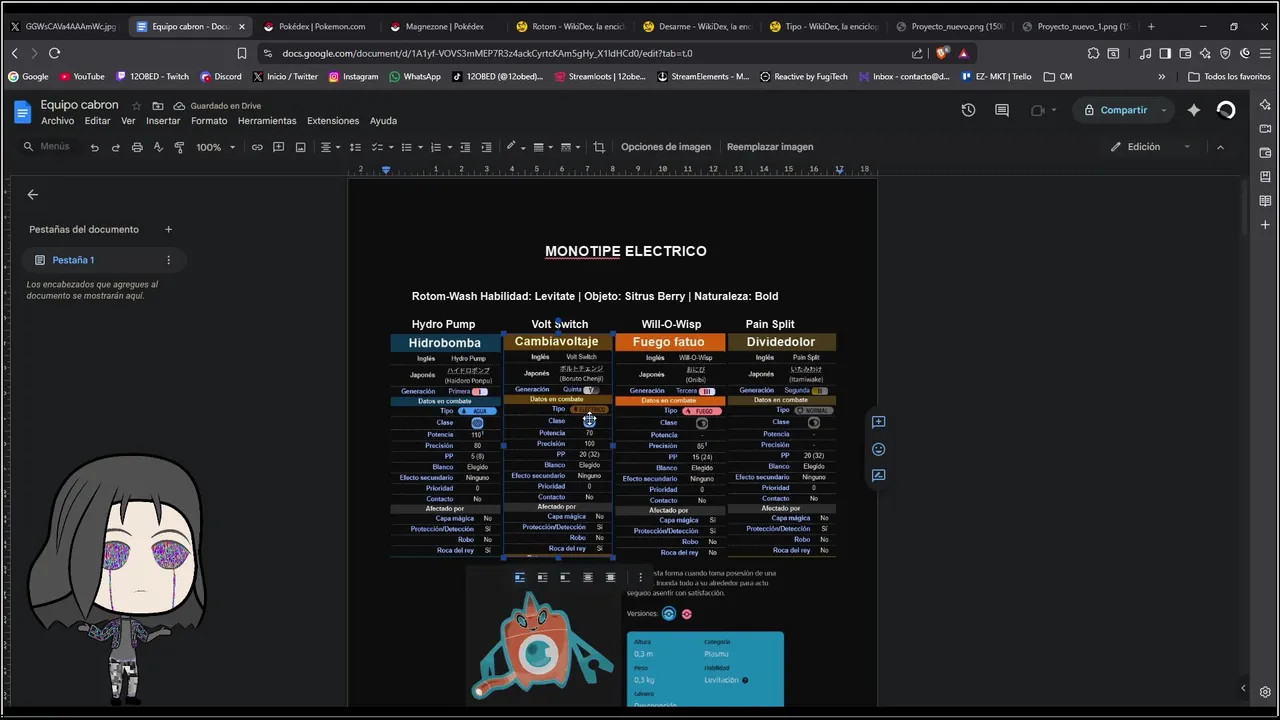Expand the bulleted list dropdown arrow

coord(419,147)
